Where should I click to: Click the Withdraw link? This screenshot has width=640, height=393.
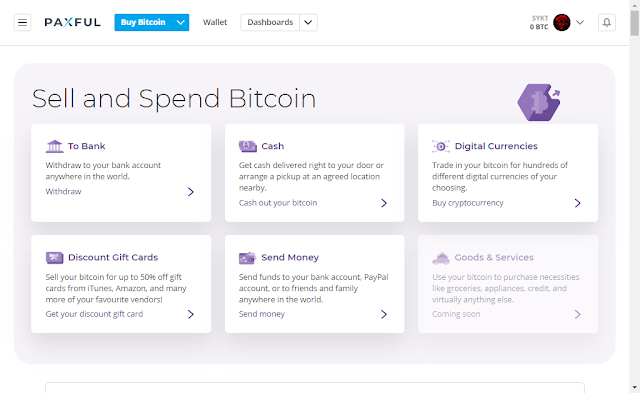tap(63, 191)
